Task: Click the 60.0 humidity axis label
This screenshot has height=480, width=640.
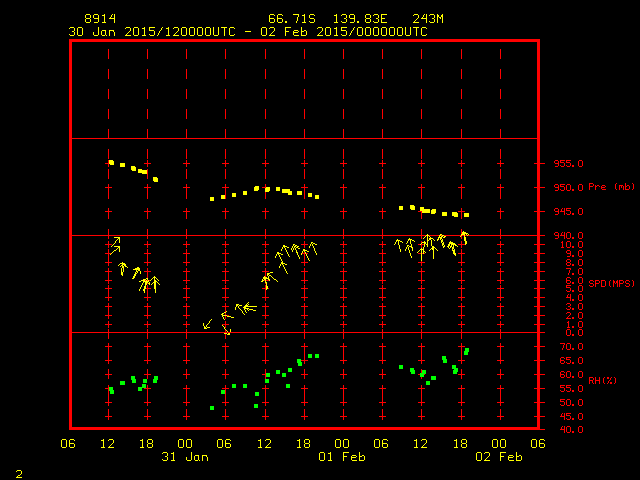Action: (571, 375)
